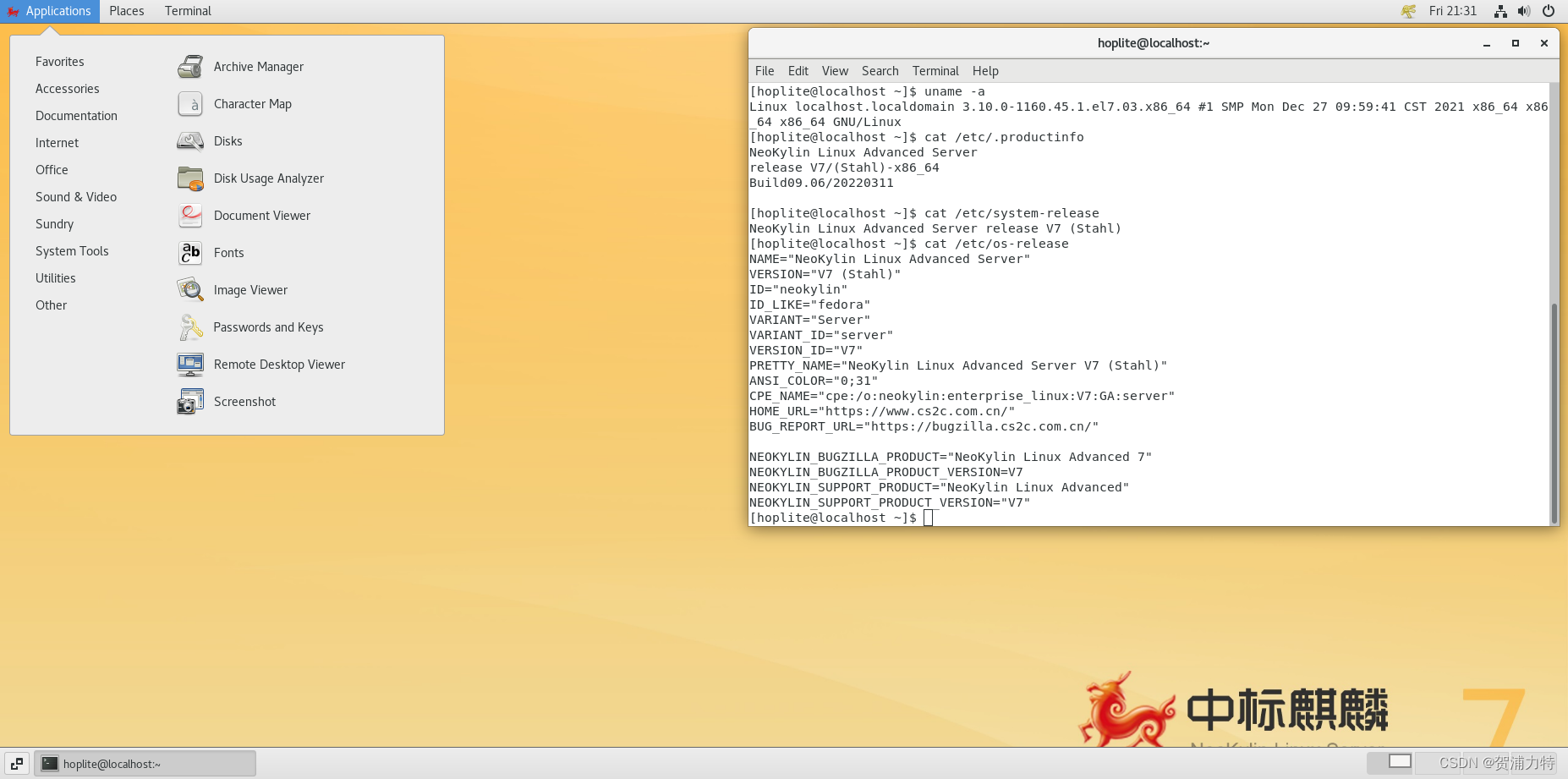Viewport: 1568px width, 779px height.
Task: Click the Fri 21:31 clock
Action: tap(1453, 11)
